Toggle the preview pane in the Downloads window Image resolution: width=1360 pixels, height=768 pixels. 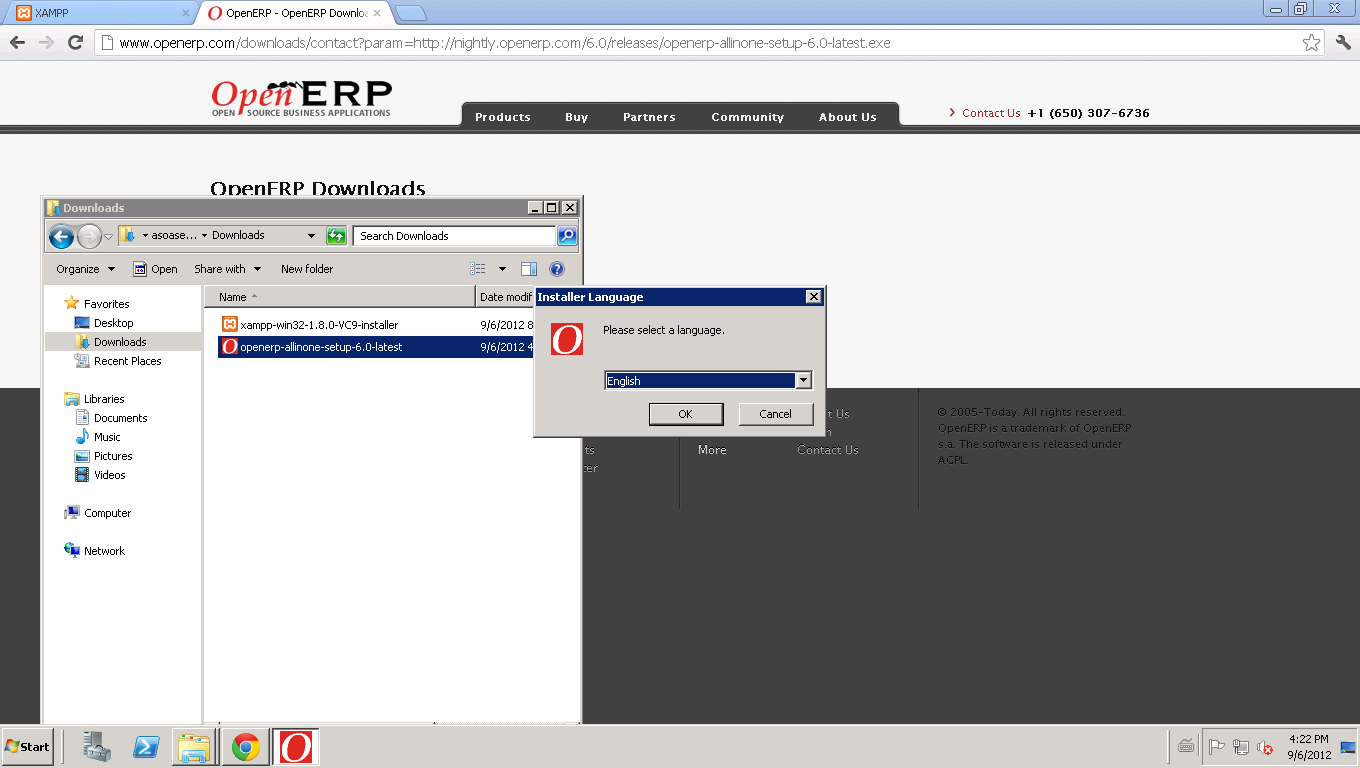point(528,268)
